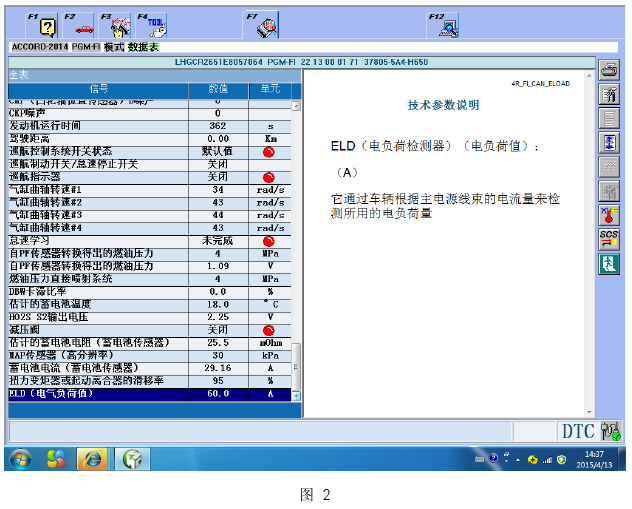Select the 气缸曲轴转速#1 row

click(150, 190)
